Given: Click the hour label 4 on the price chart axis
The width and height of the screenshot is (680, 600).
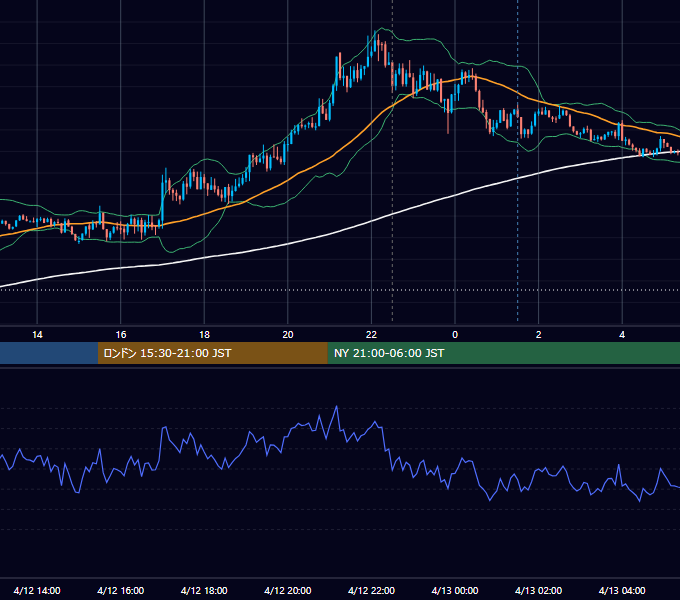Looking at the screenshot, I should tap(622, 335).
